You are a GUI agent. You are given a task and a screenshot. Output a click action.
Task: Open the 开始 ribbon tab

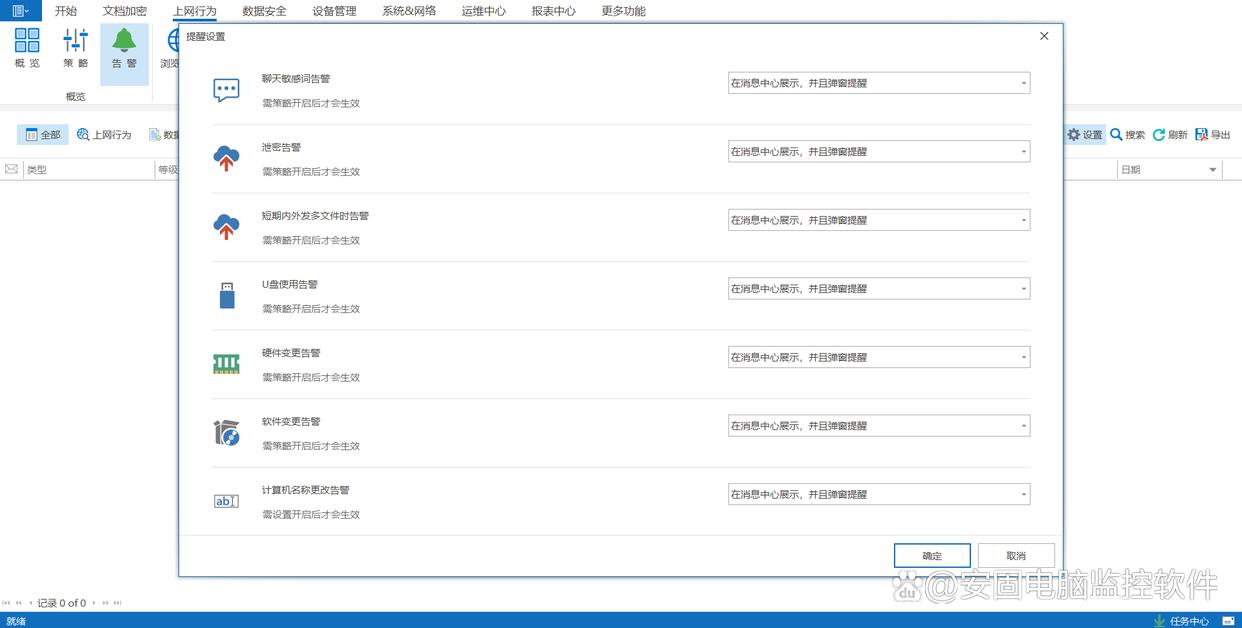point(66,11)
